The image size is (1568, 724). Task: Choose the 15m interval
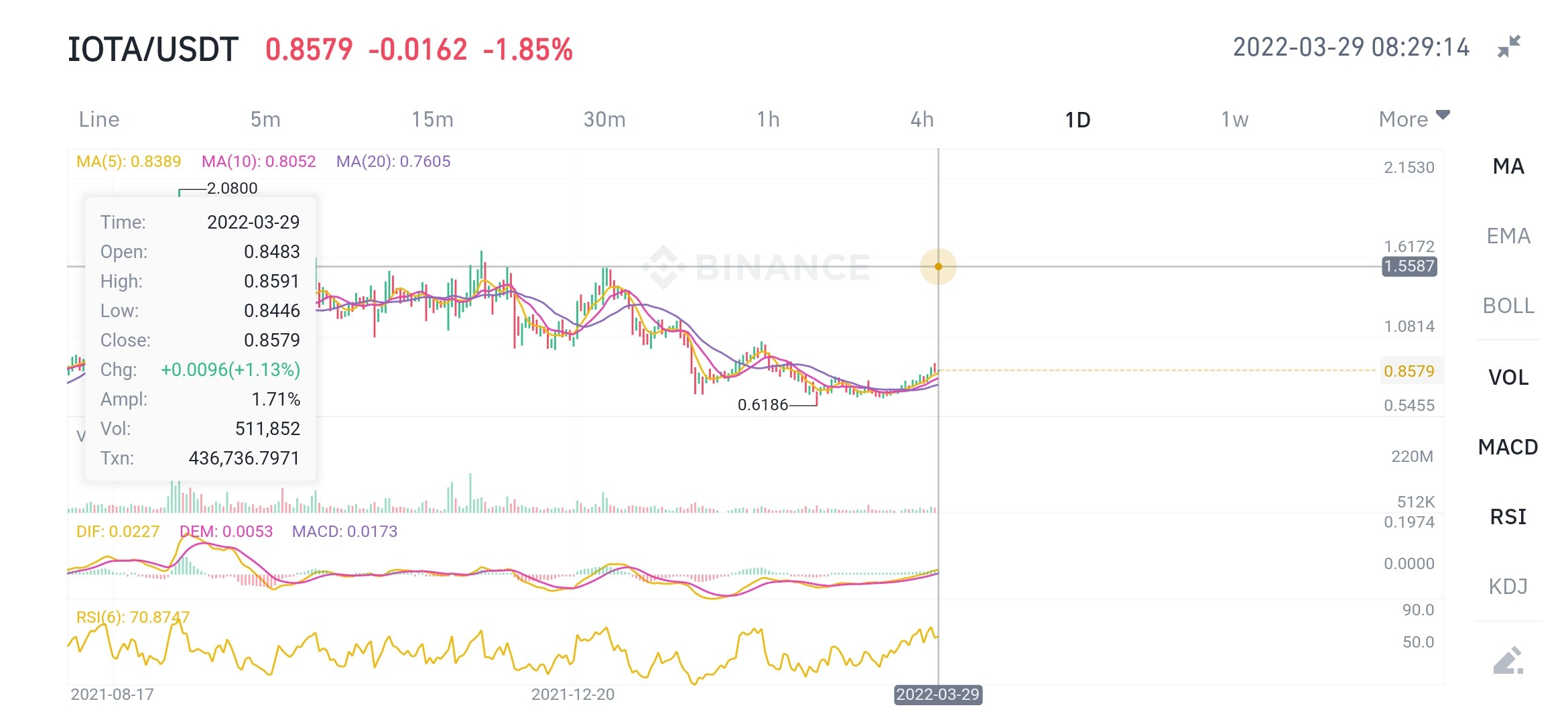click(432, 119)
